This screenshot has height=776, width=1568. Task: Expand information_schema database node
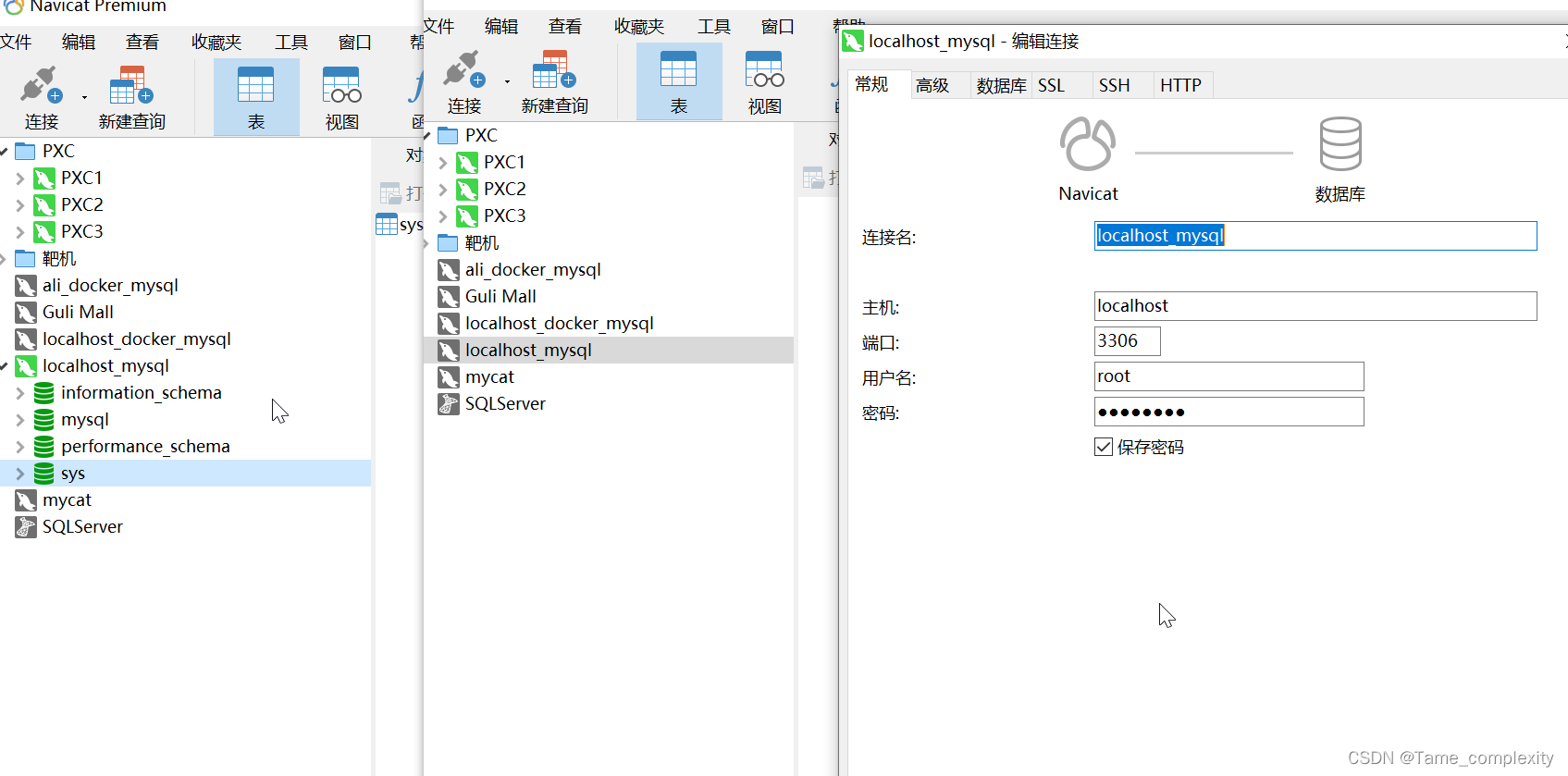pyautogui.click(x=20, y=394)
